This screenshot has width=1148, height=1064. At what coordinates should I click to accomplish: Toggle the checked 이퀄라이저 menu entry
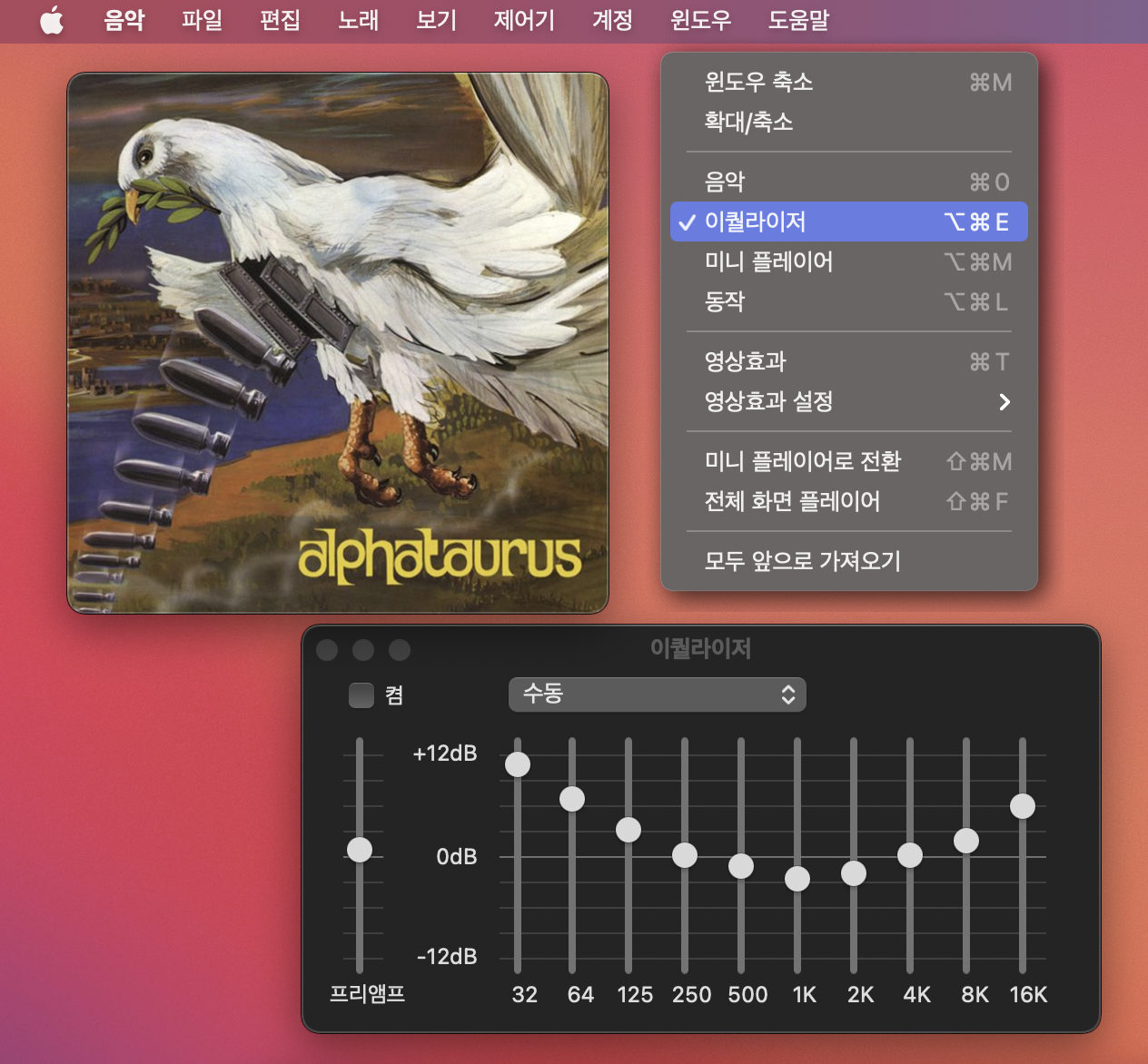point(849,222)
